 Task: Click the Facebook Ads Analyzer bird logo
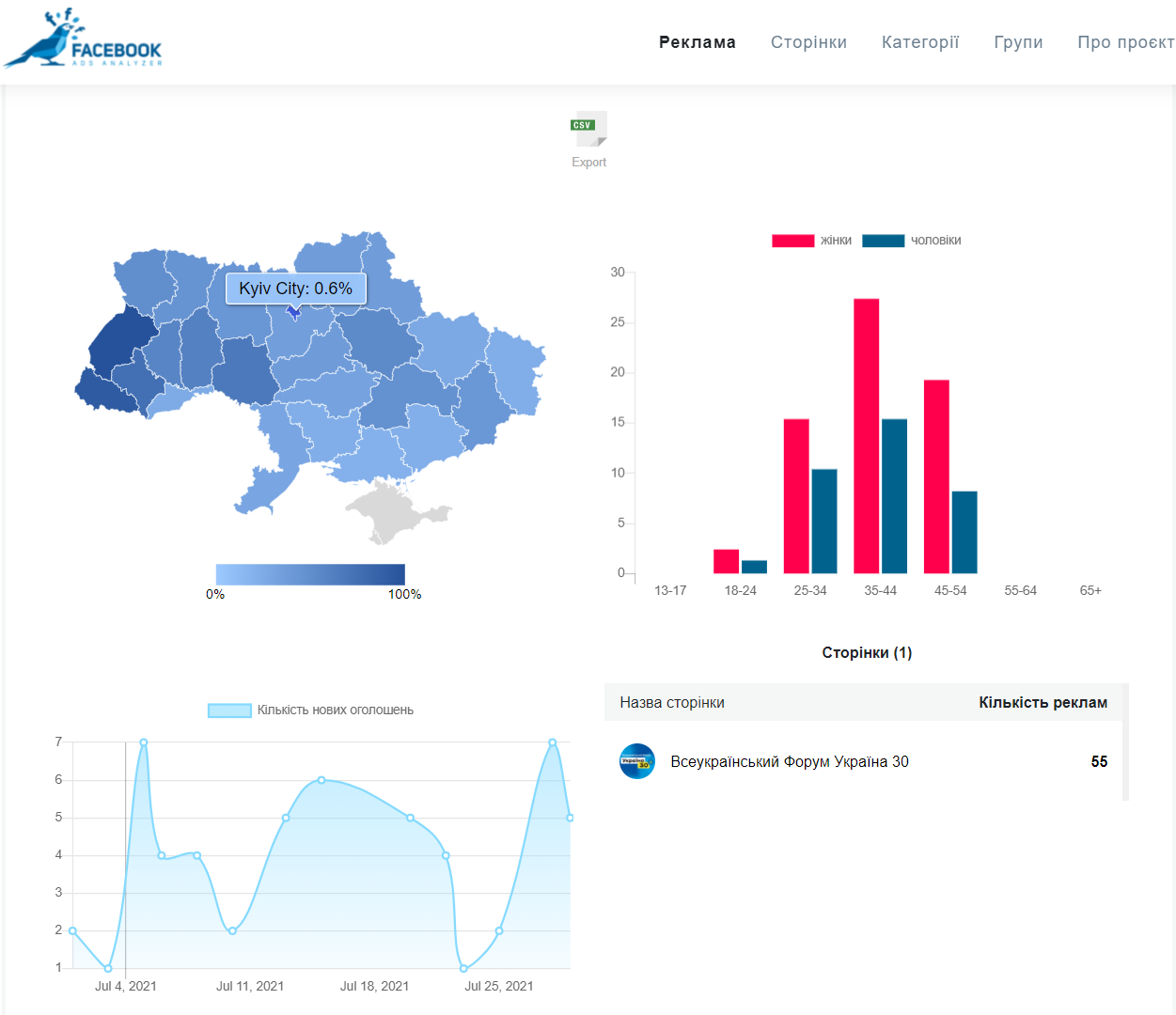[83, 39]
